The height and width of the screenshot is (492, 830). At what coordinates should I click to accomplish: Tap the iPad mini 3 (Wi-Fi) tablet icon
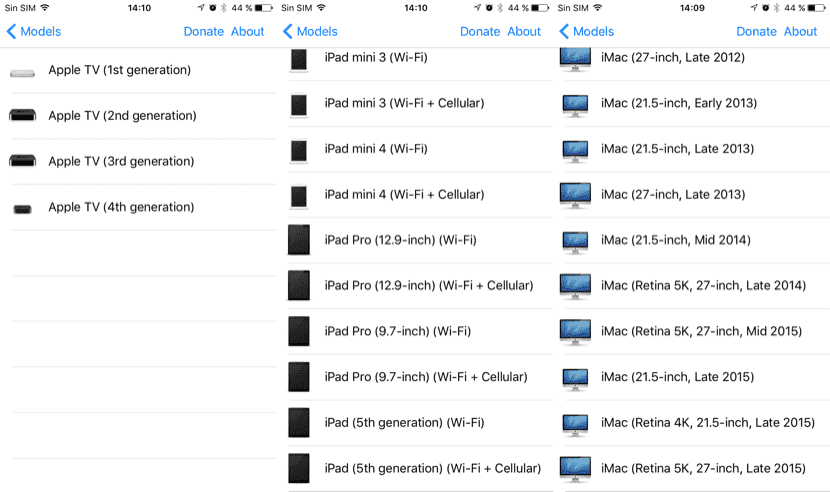click(299, 60)
